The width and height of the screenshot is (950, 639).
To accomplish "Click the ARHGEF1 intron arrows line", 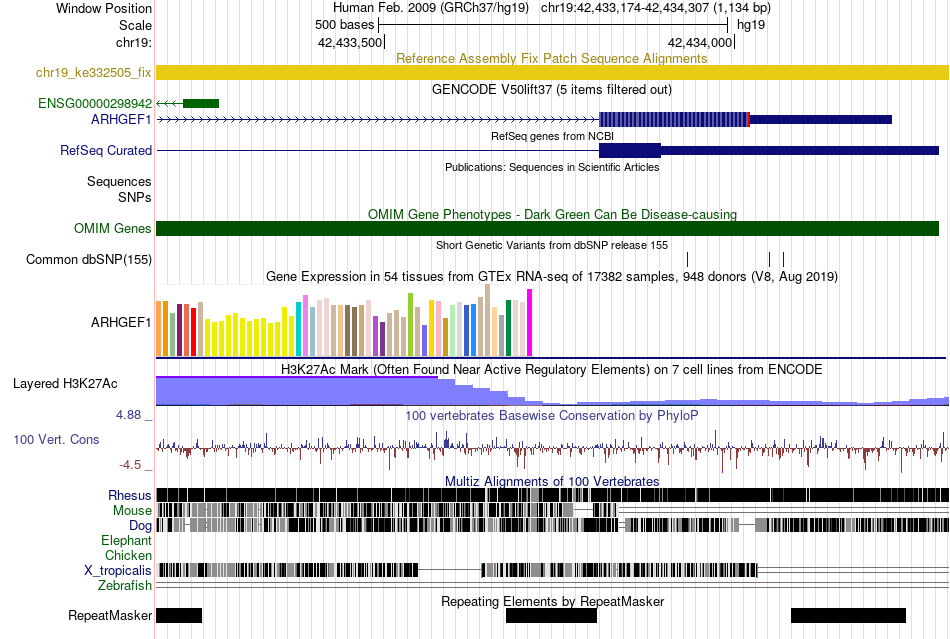I will point(377,119).
